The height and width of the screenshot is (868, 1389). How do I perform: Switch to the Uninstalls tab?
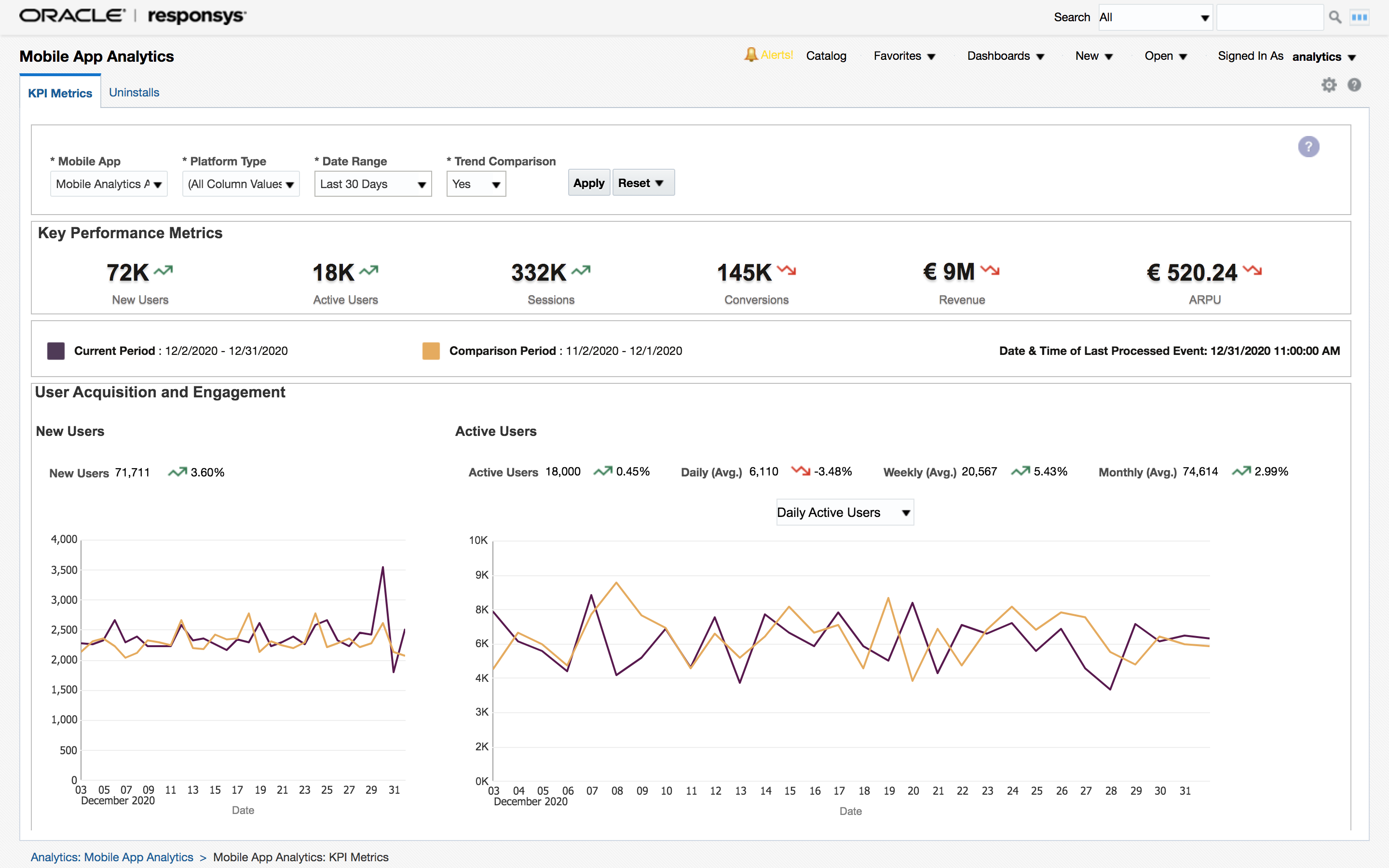click(134, 92)
